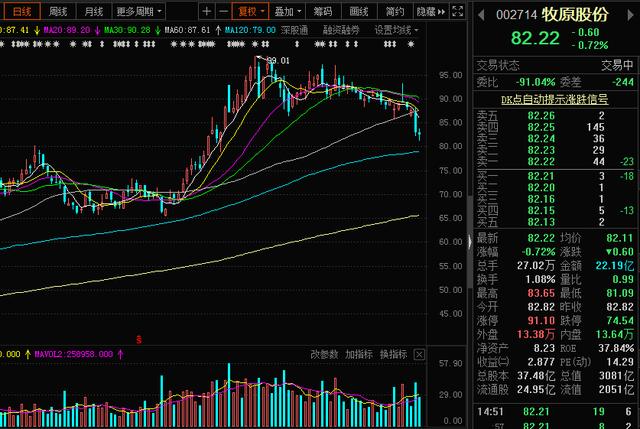Toggle the 简约 simple mode
Screen dimensions: 640x429
(394, 12)
